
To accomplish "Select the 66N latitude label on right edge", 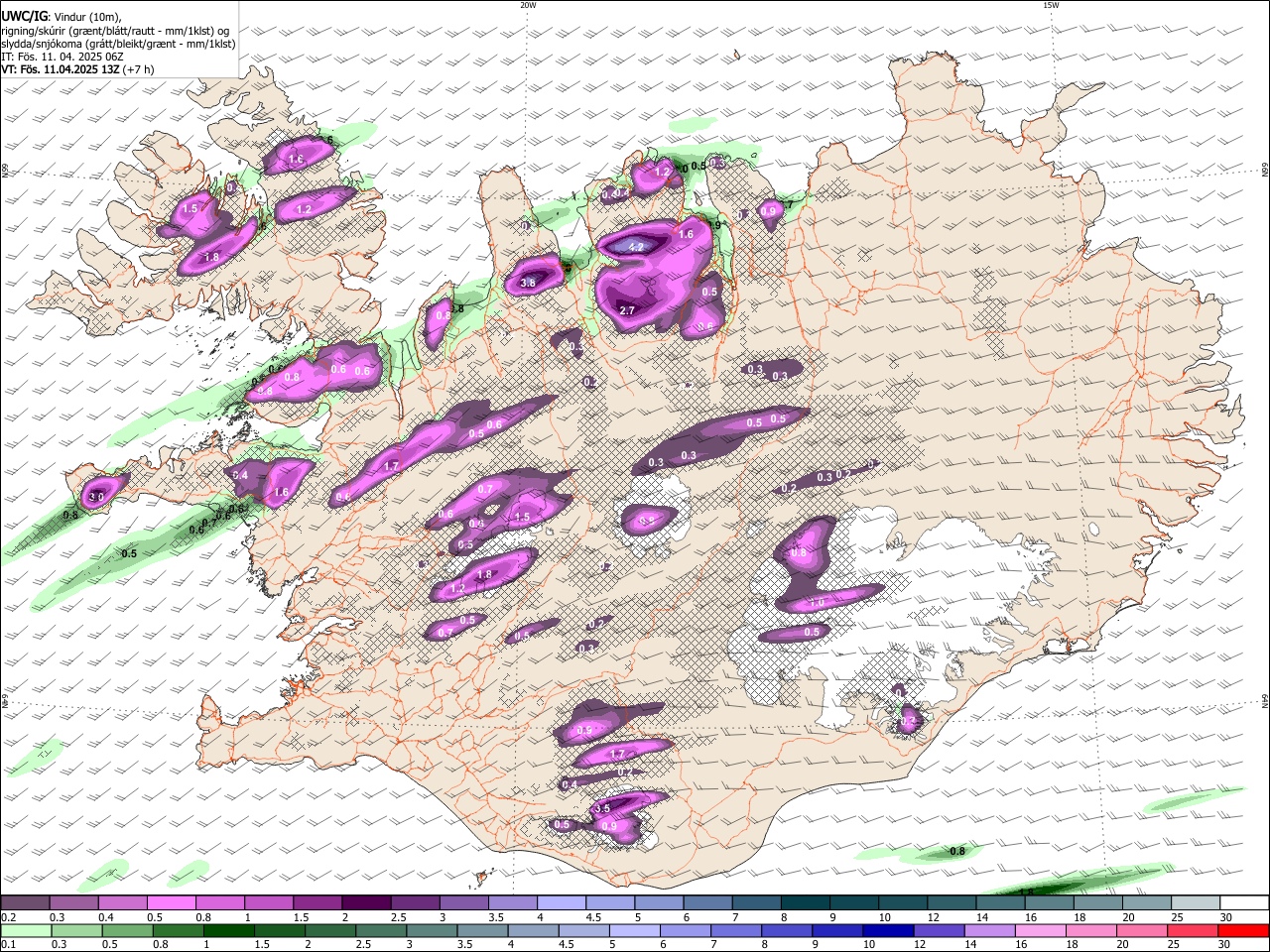I will click(1265, 171).
